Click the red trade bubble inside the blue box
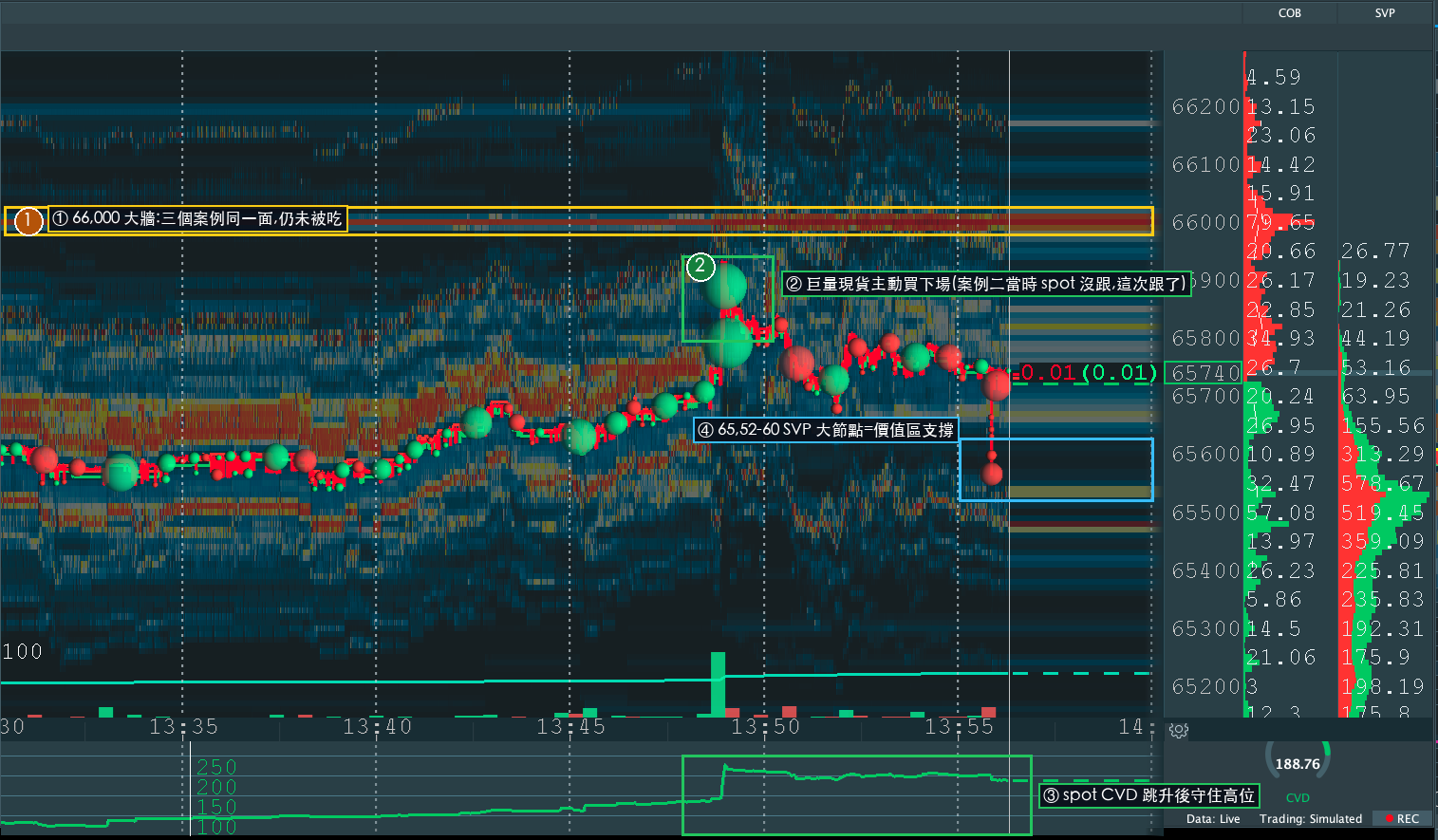Screen dimensions: 1438x840 click(x=992, y=474)
